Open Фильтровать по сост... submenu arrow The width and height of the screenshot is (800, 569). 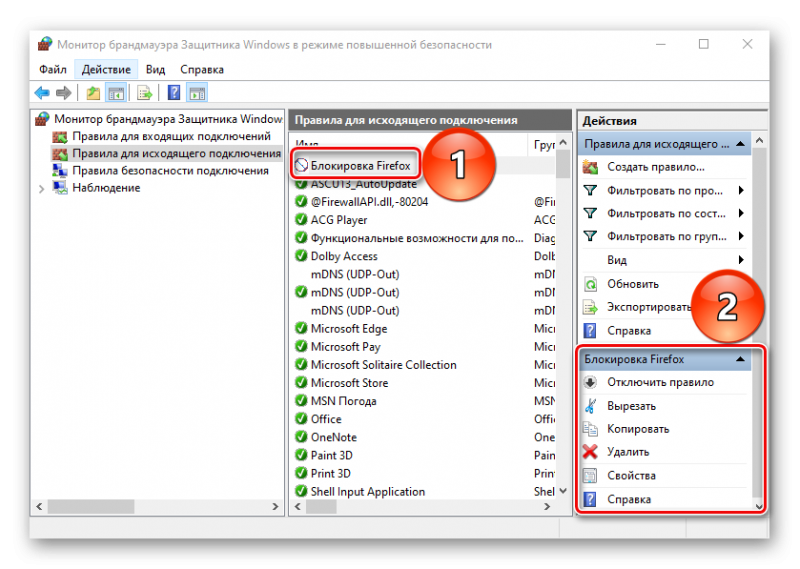point(741,213)
